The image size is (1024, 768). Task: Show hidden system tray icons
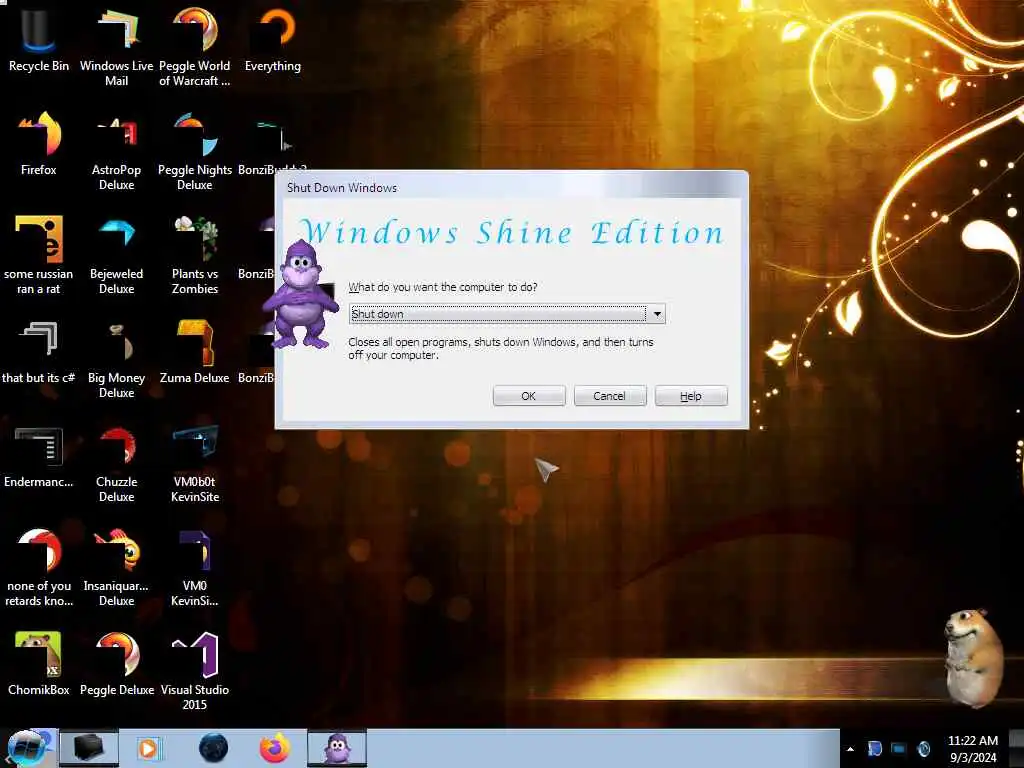850,749
